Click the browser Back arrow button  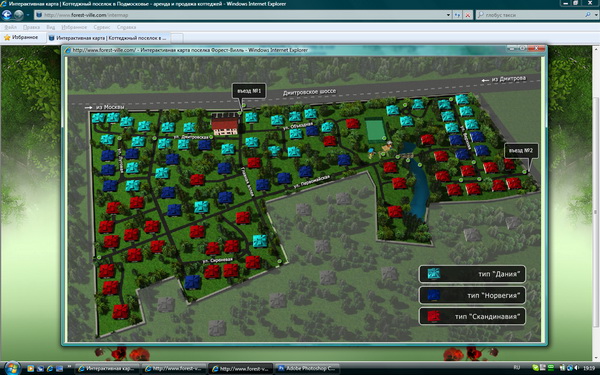[7, 15]
